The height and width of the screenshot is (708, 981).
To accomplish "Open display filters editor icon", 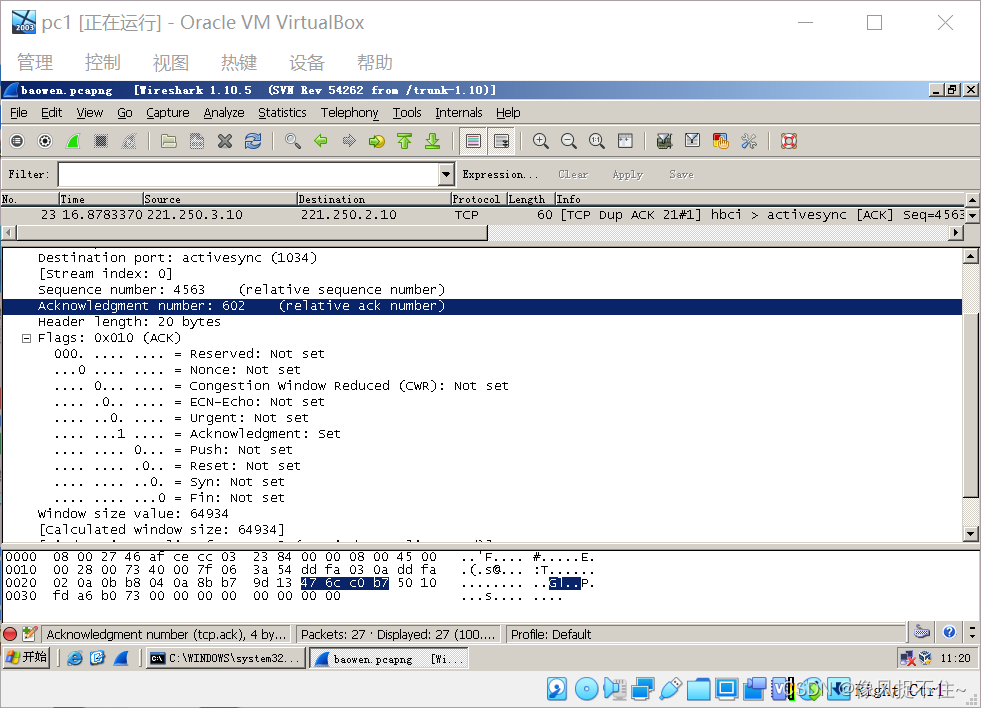I will (692, 141).
